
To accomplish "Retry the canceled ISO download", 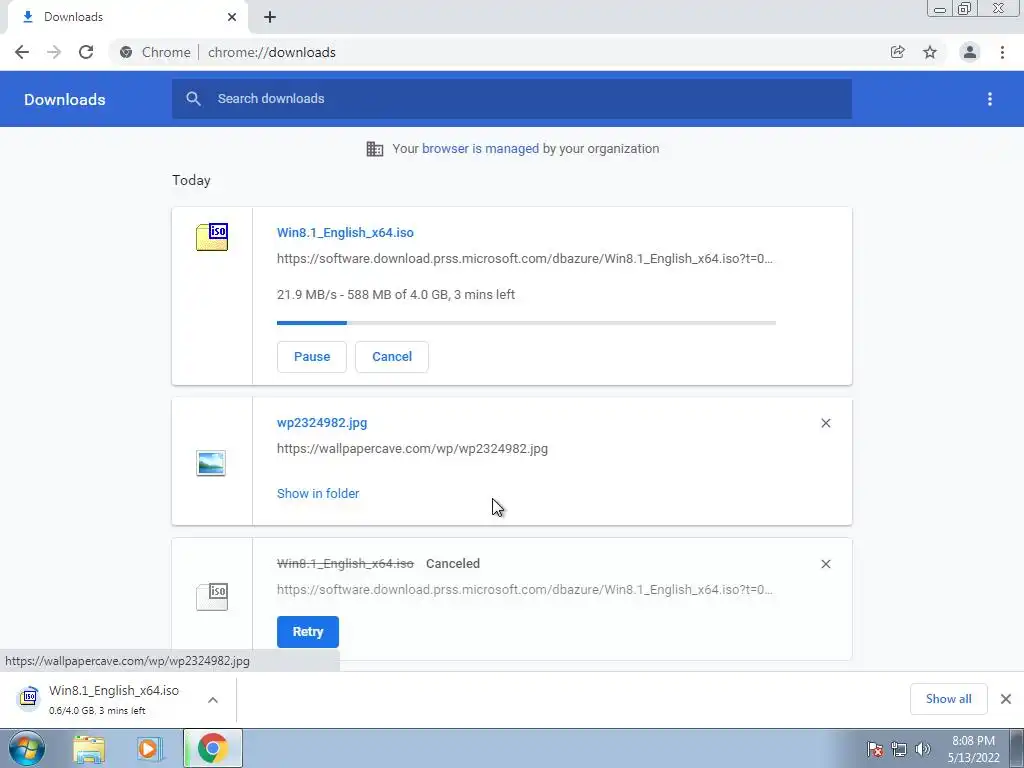I will point(308,632).
